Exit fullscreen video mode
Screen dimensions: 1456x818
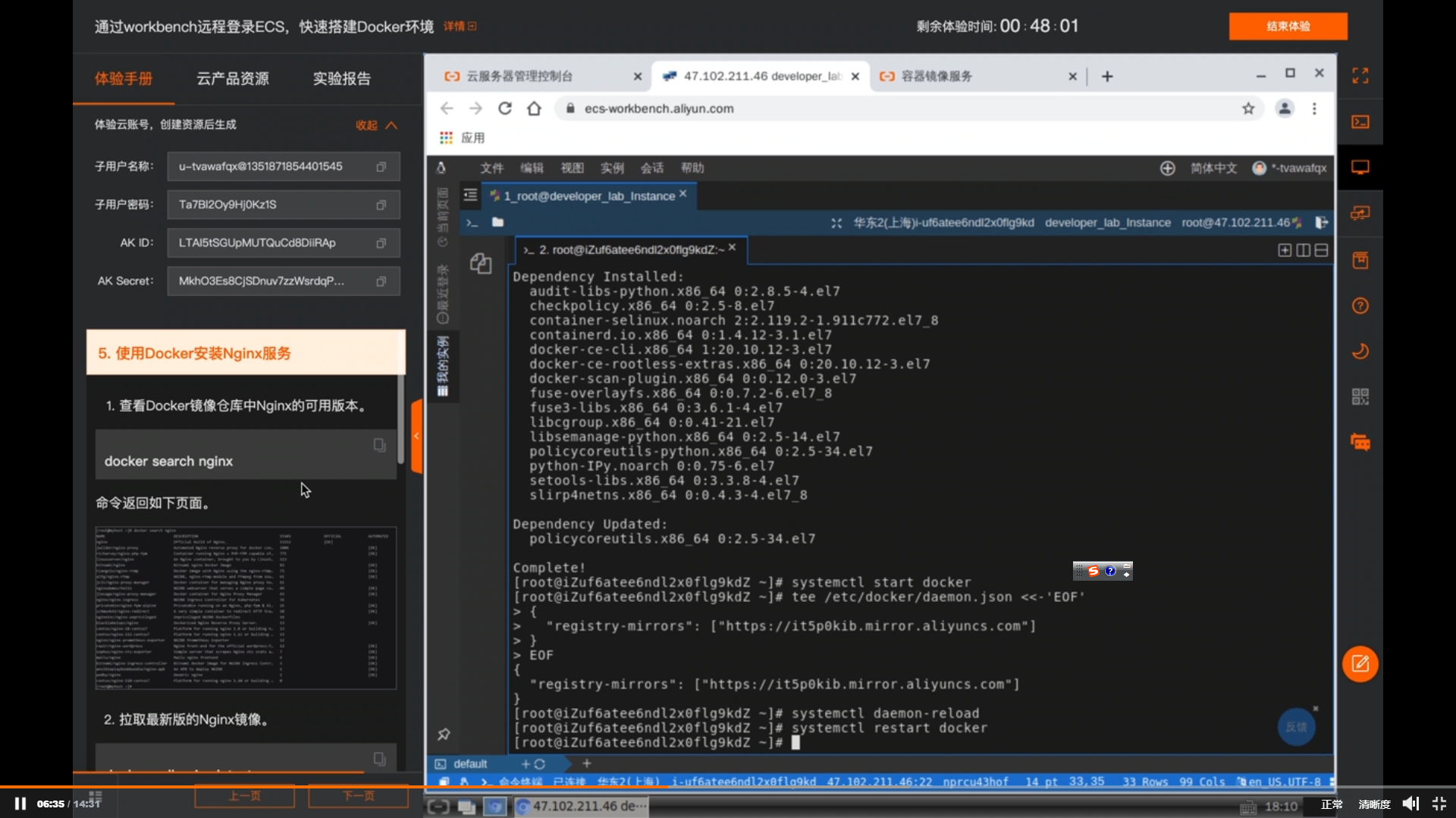[x=1439, y=804]
